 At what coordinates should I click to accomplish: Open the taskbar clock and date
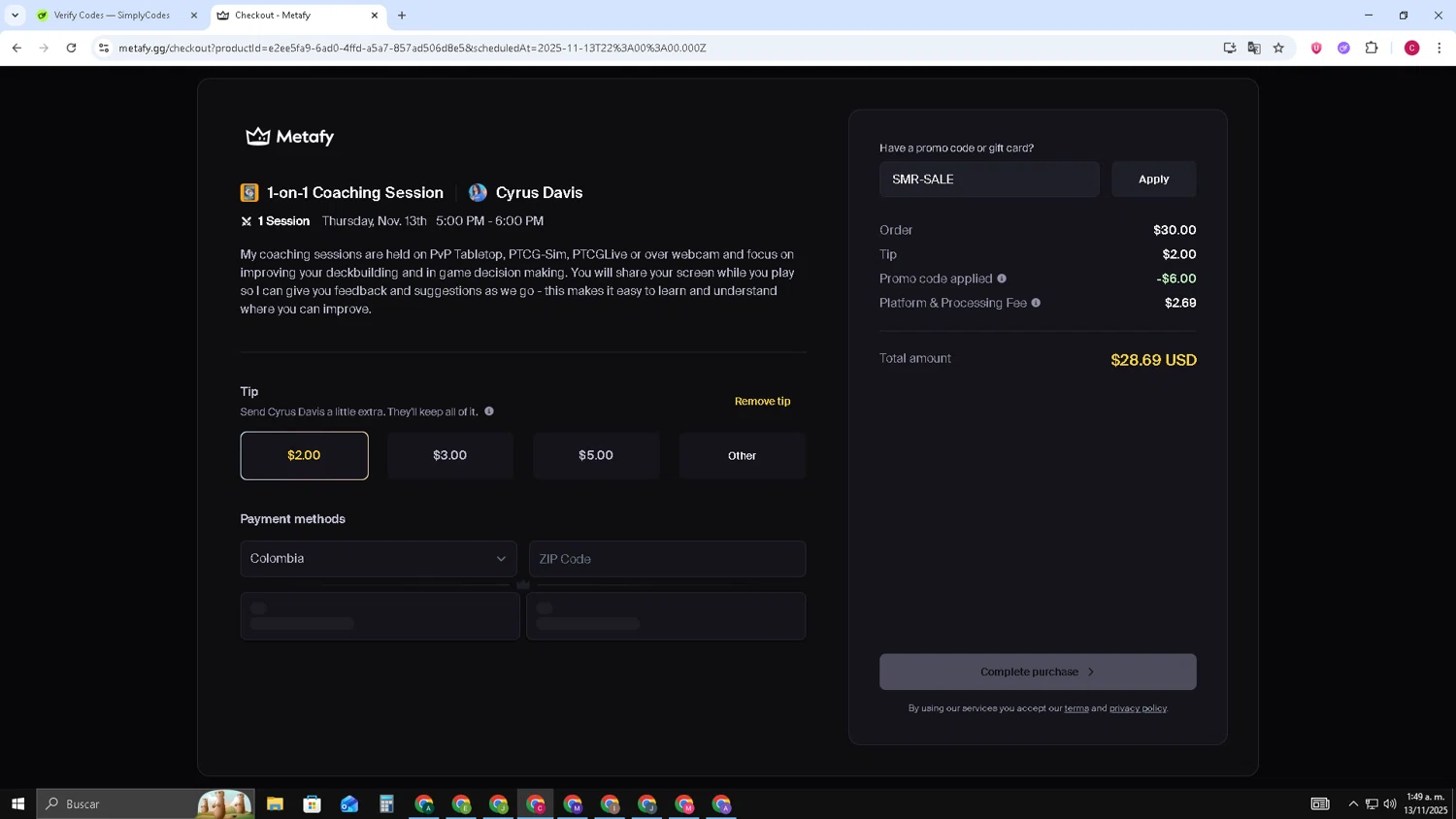pos(1425,803)
